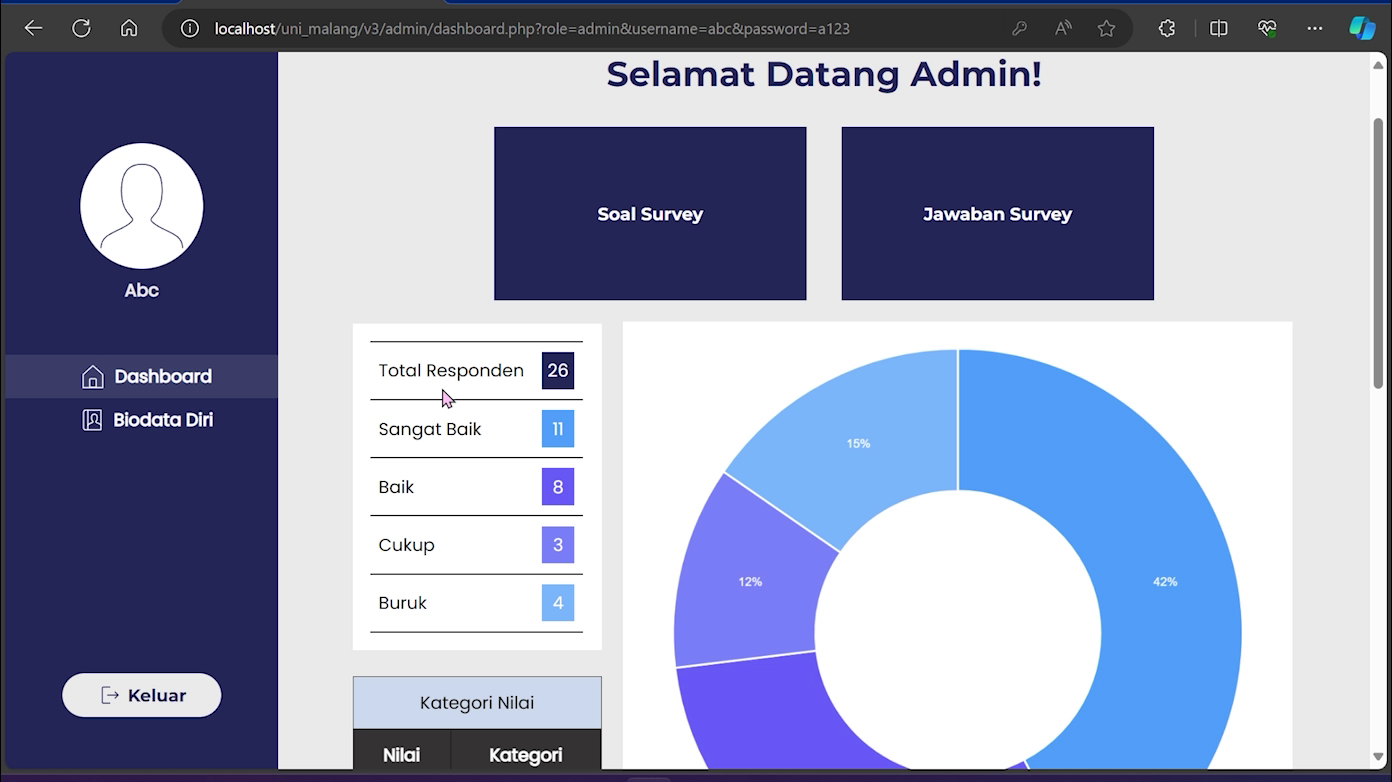Open browser essentials heart icon
Screen dimensions: 1392x782
(x=1267, y=29)
